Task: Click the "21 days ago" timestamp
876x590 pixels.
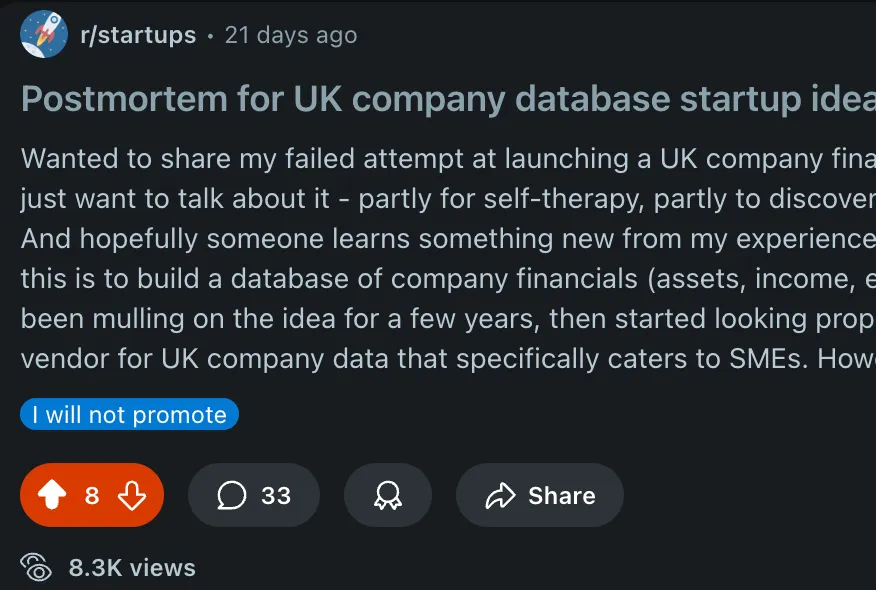Action: pos(290,35)
